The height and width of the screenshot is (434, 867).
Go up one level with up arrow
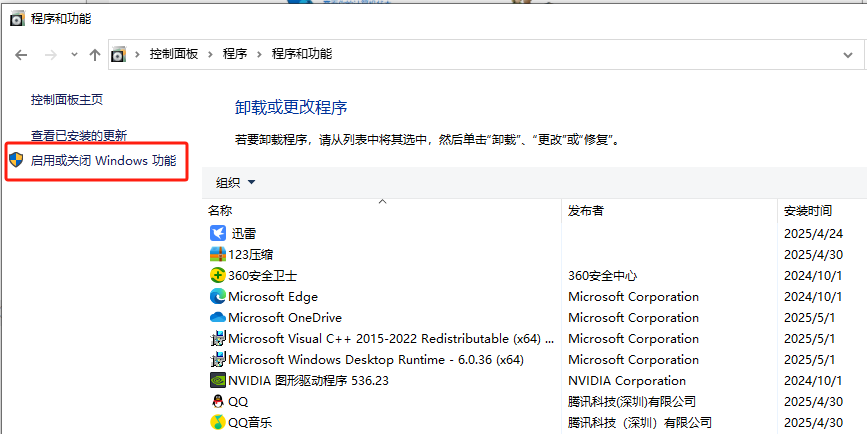tap(95, 55)
